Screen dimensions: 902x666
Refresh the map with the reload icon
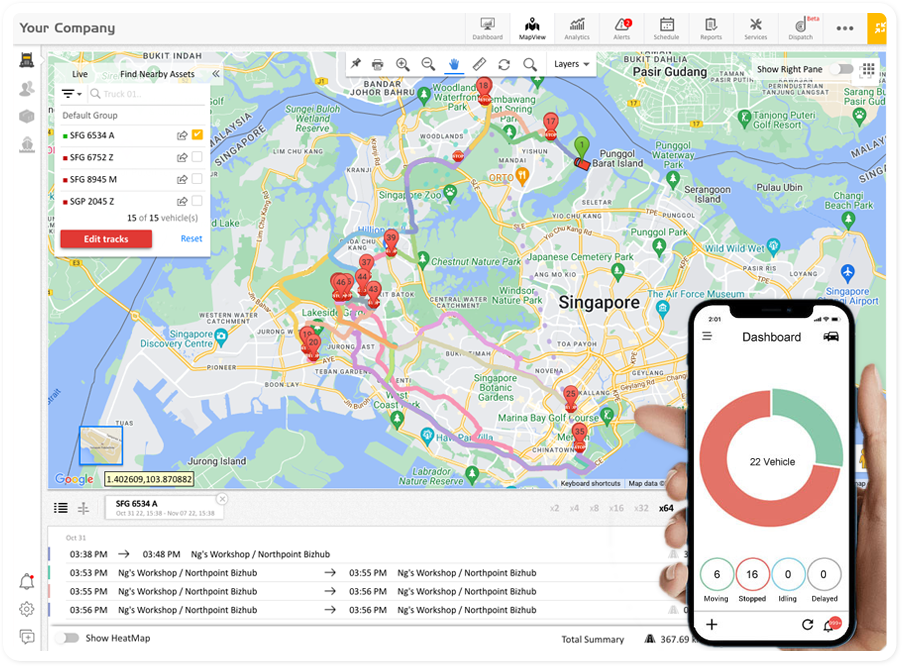504,64
